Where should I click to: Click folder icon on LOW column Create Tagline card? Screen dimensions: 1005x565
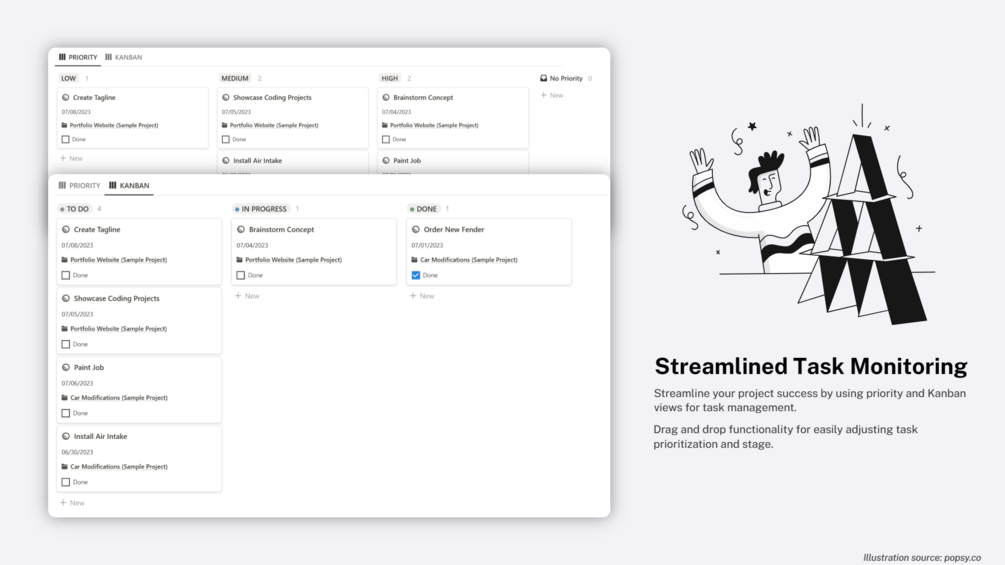65,125
